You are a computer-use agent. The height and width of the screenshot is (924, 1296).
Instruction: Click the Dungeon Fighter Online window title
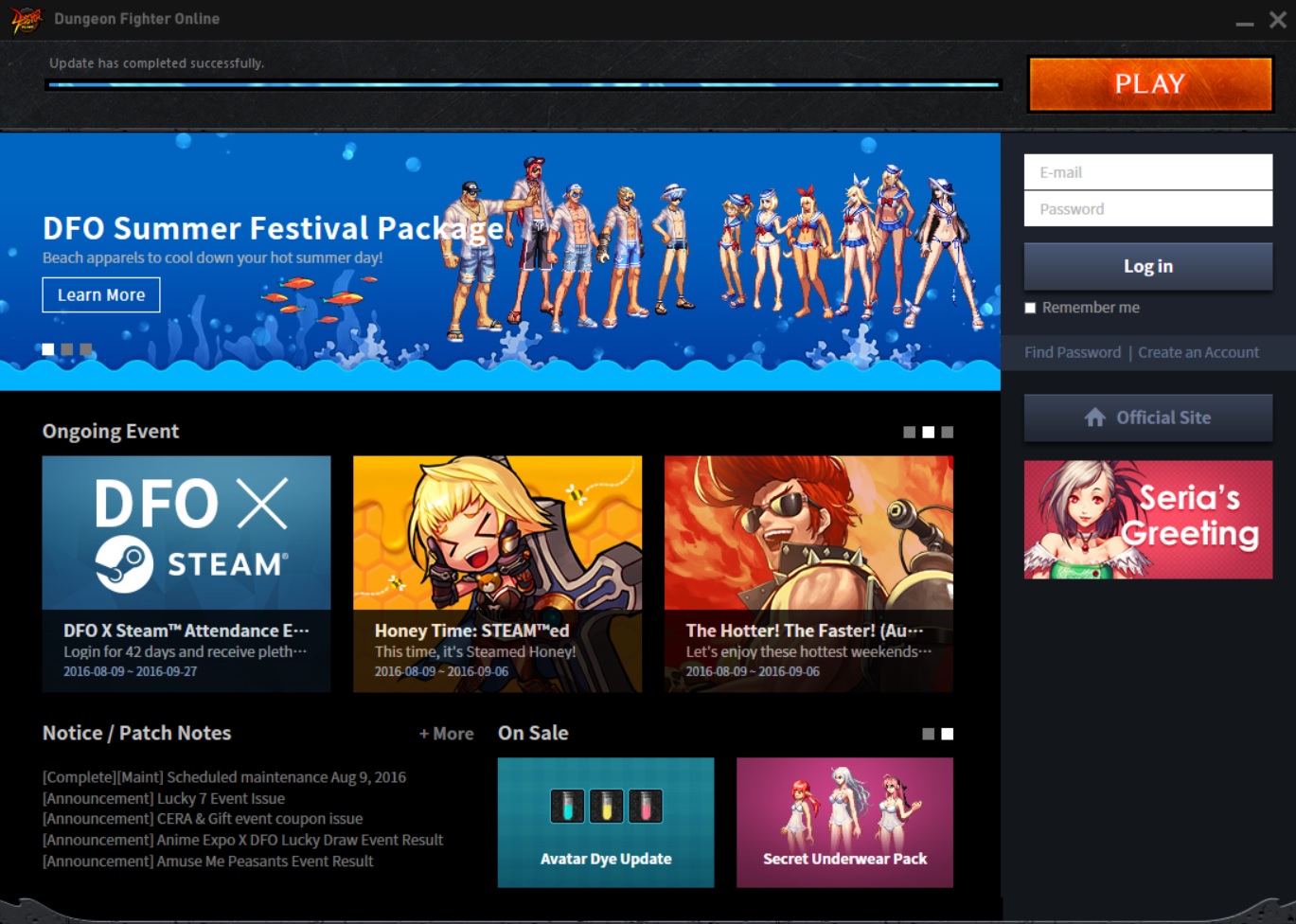(137, 19)
